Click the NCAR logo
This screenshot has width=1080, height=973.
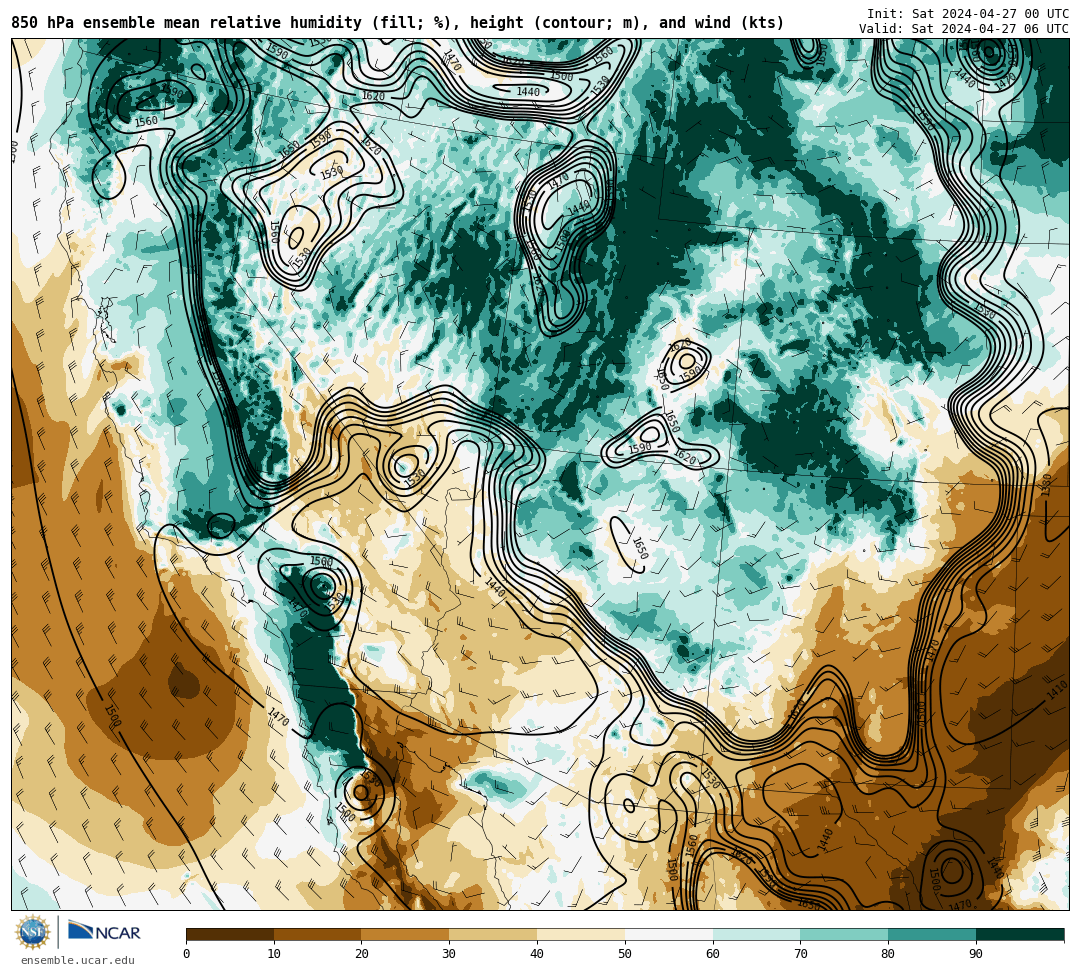pyautogui.click(x=104, y=932)
